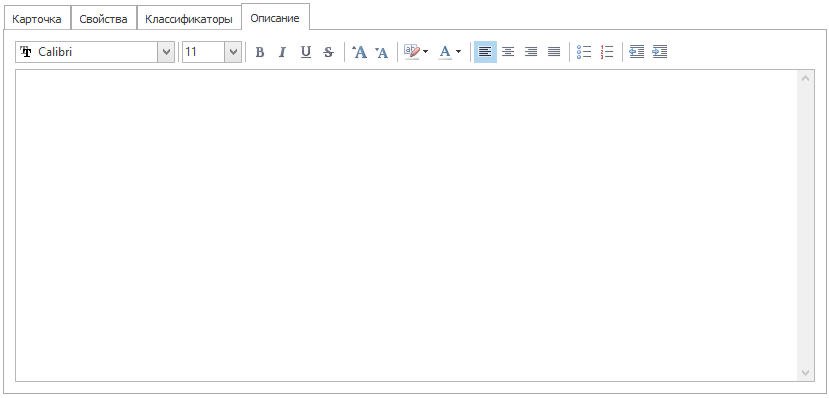This screenshot has width=829, height=398.
Task: Open highlight color dropdown arrow
Action: click(x=426, y=52)
